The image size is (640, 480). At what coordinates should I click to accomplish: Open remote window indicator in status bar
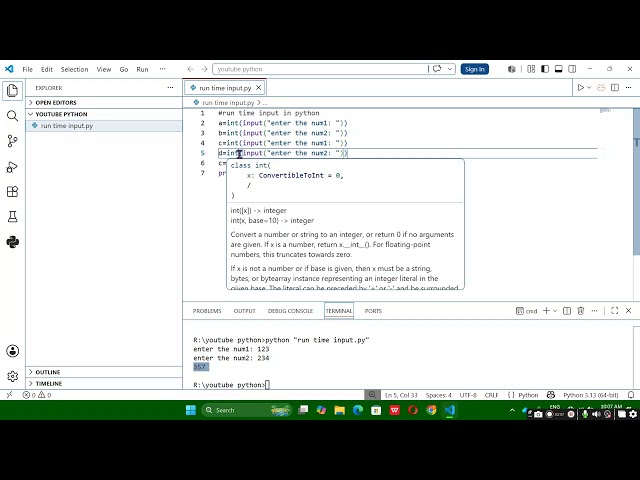(9, 395)
